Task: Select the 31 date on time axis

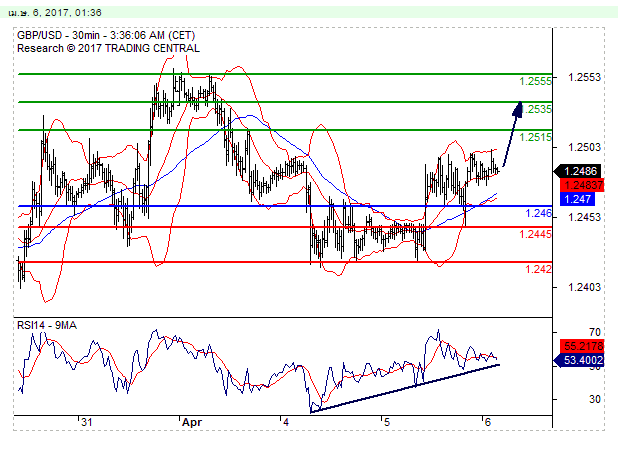Action: (x=88, y=423)
